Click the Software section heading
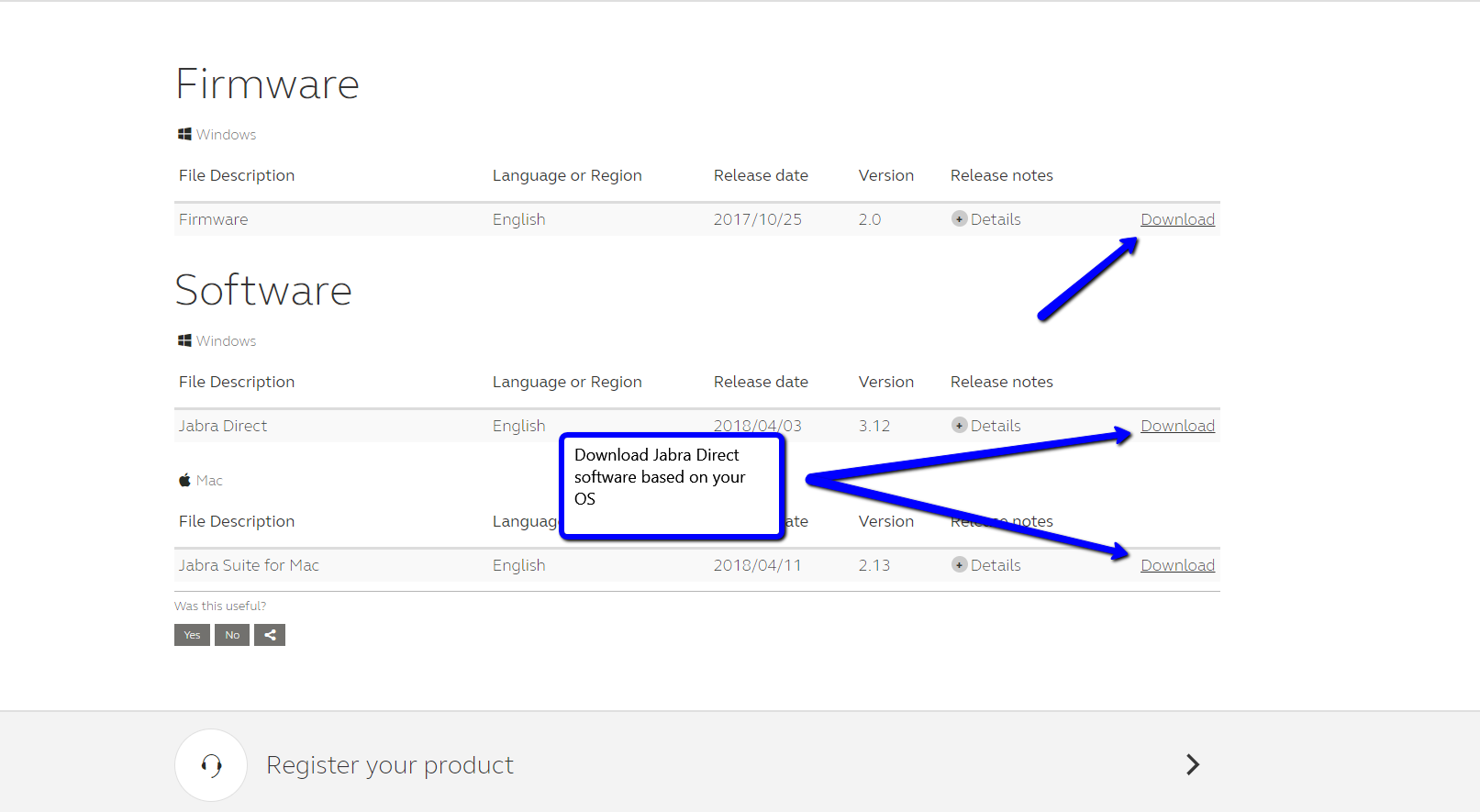This screenshot has width=1480, height=812. pos(263,290)
